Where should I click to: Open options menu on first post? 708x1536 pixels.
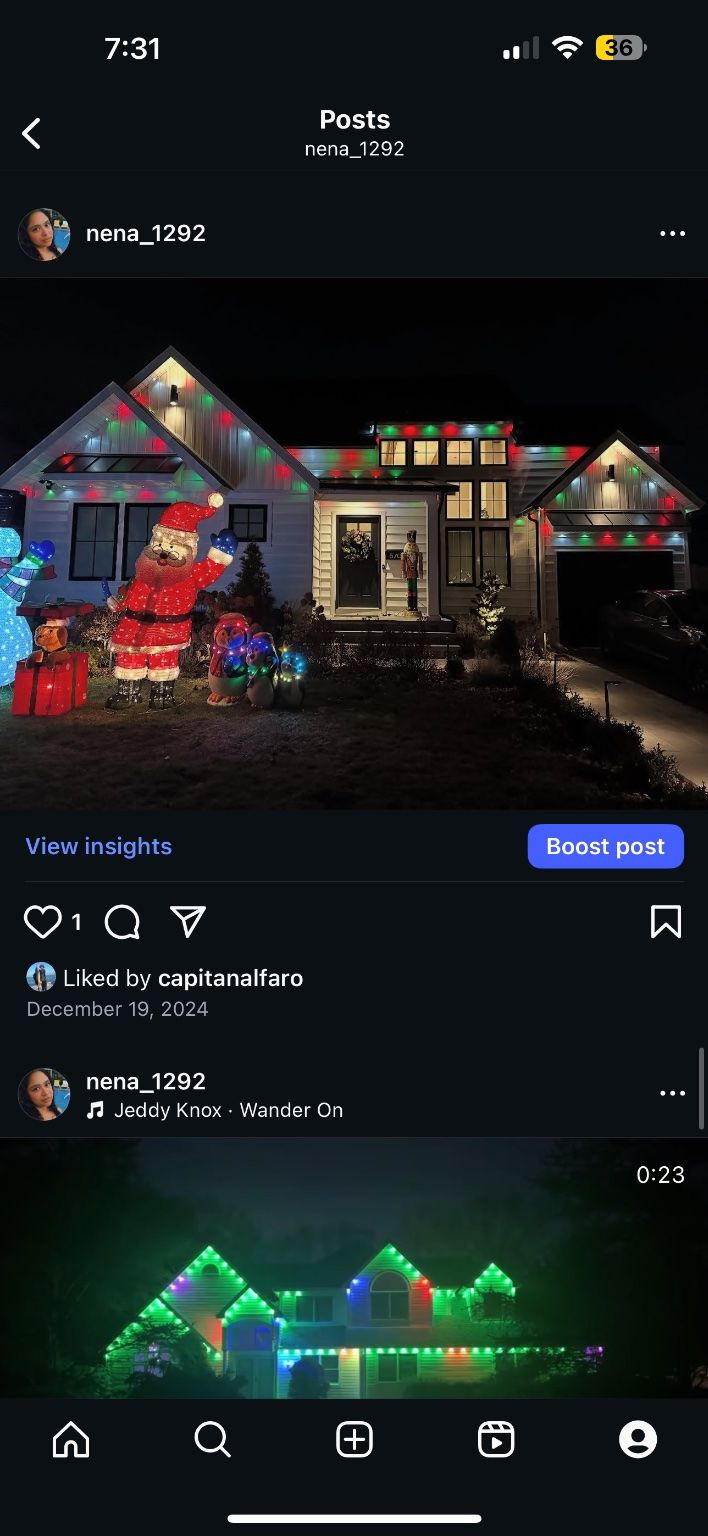[673, 234]
